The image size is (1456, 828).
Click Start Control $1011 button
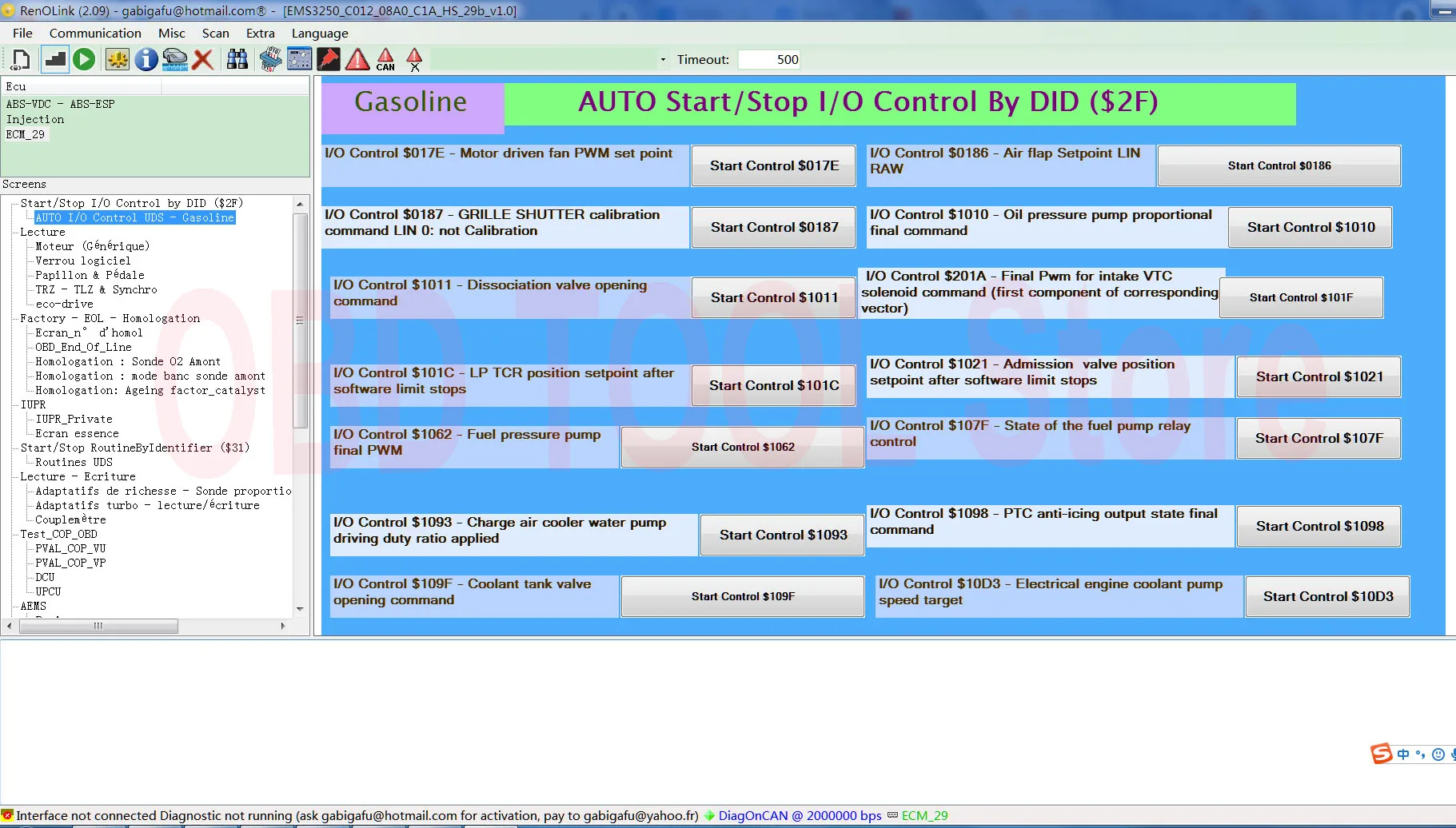[x=774, y=297]
